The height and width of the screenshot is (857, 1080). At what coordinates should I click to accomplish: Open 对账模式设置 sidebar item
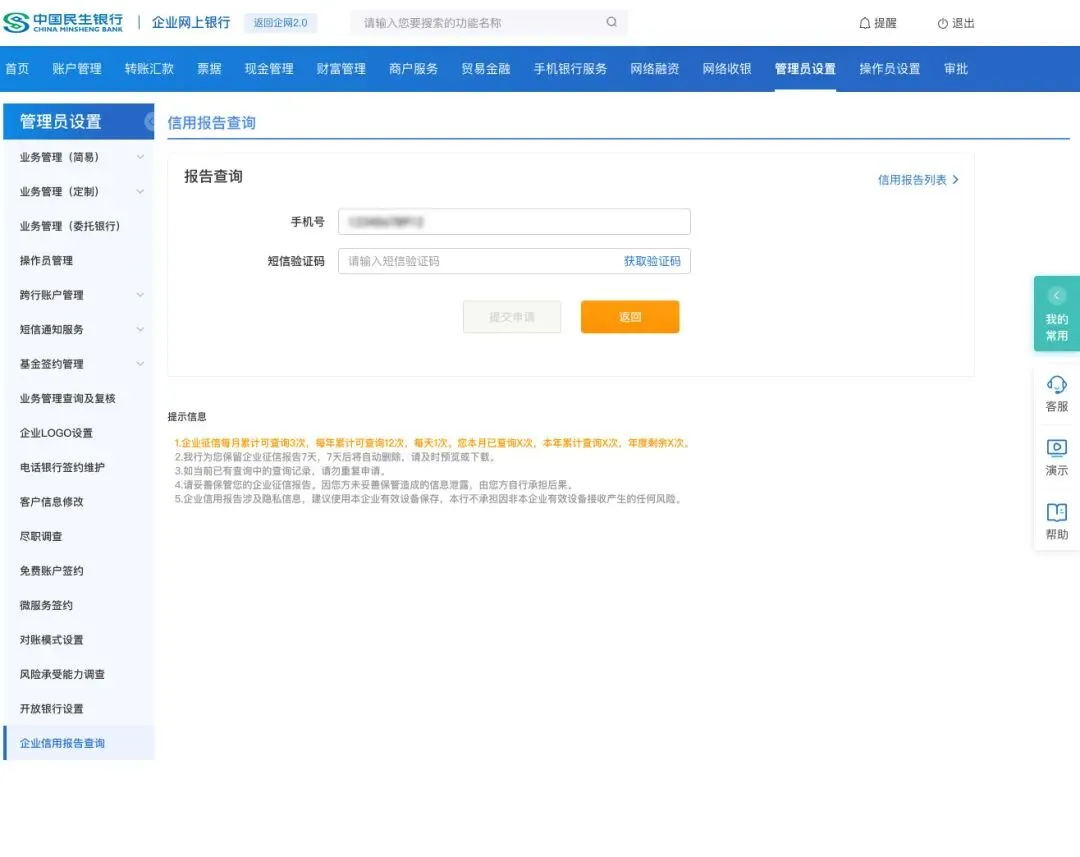[x=79, y=639]
